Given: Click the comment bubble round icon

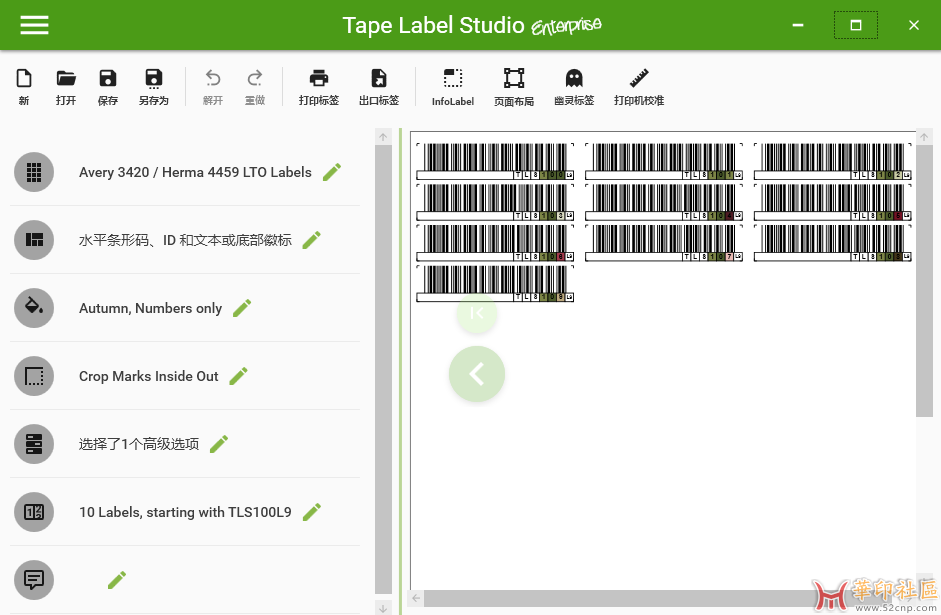Looking at the screenshot, I should [x=34, y=580].
